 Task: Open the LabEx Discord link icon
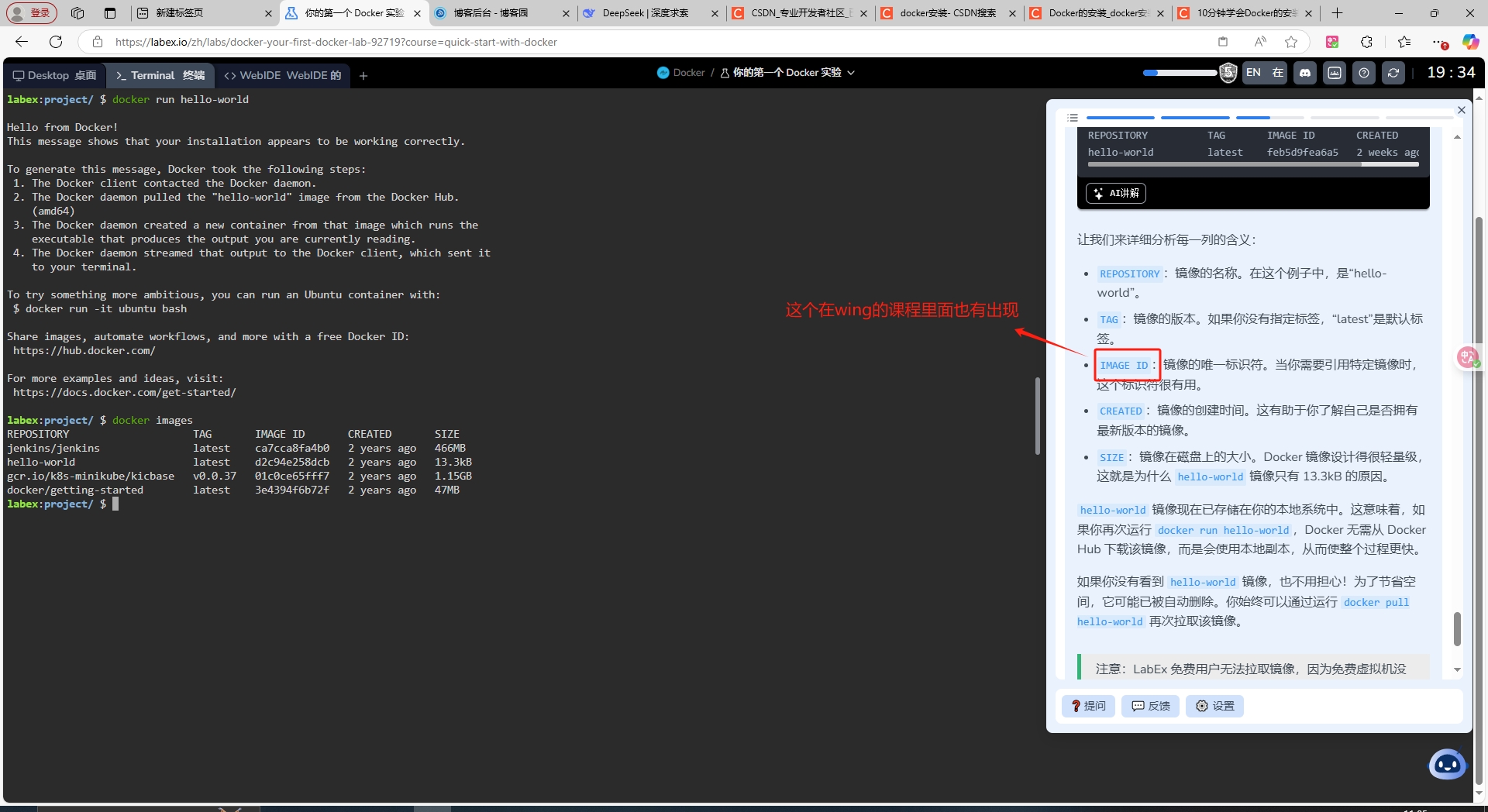point(1305,73)
